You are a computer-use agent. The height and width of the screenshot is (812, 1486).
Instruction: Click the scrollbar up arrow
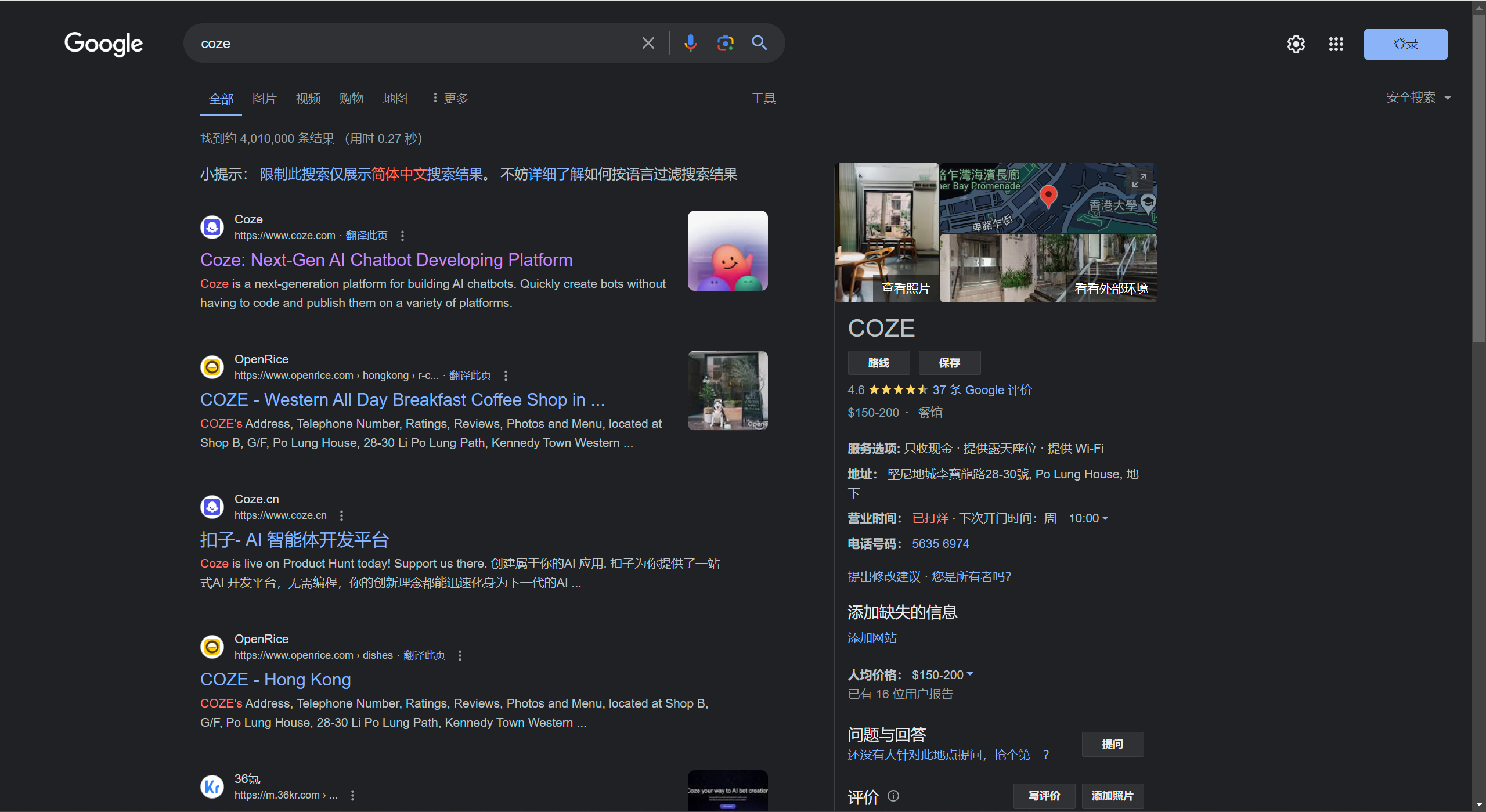click(x=1479, y=7)
